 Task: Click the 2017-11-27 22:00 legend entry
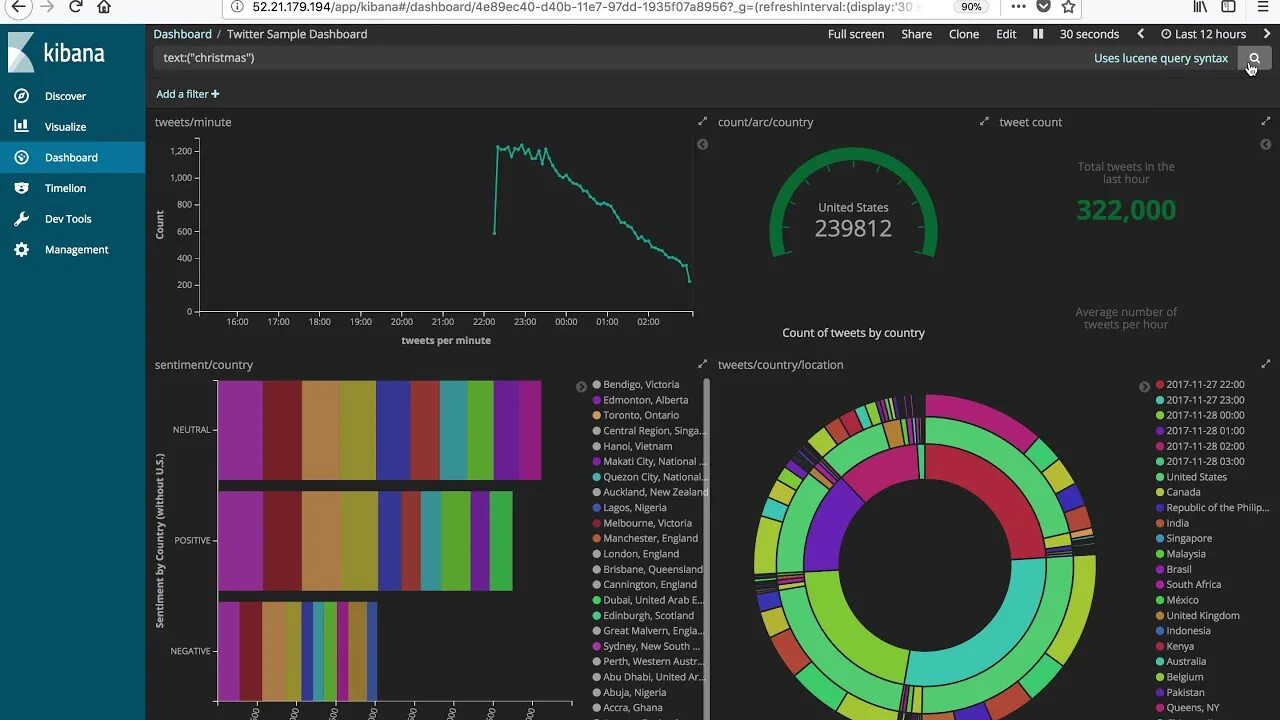1200,384
